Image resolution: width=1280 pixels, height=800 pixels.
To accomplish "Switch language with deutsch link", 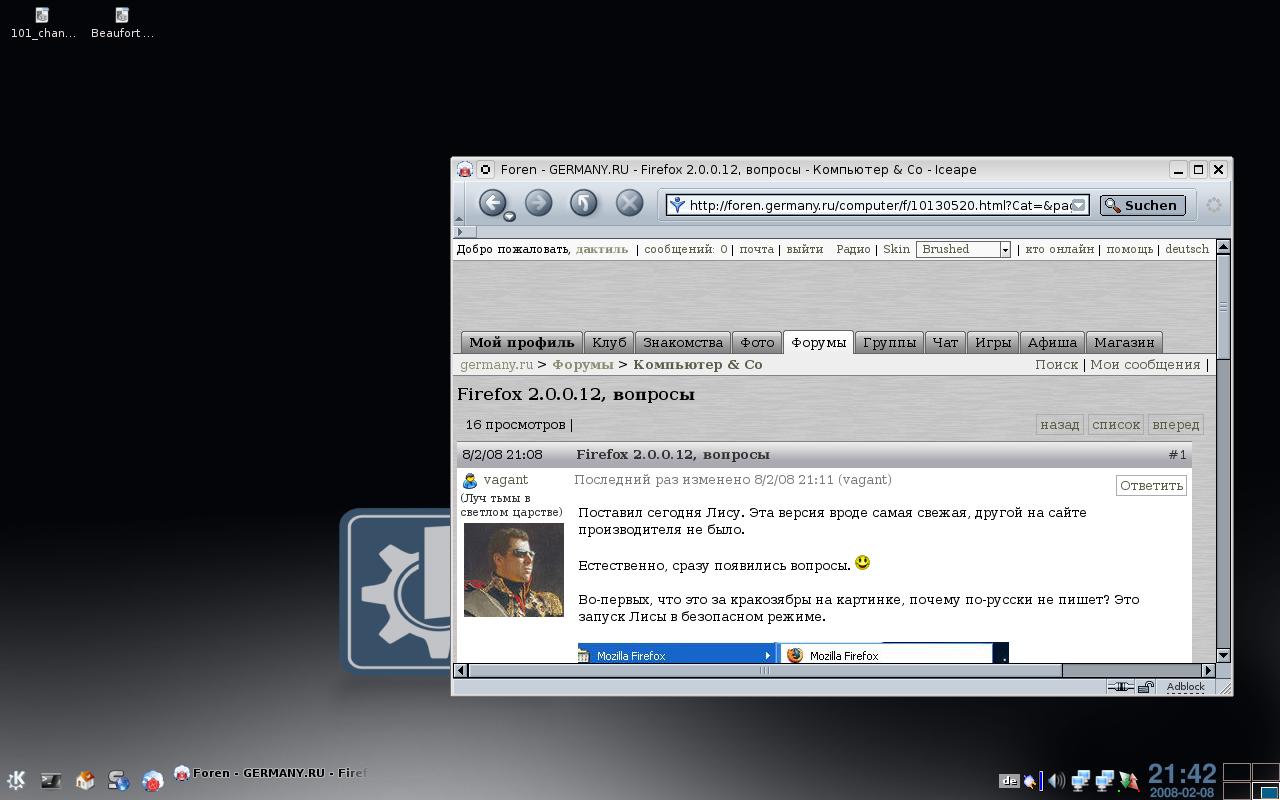I will coord(1187,249).
